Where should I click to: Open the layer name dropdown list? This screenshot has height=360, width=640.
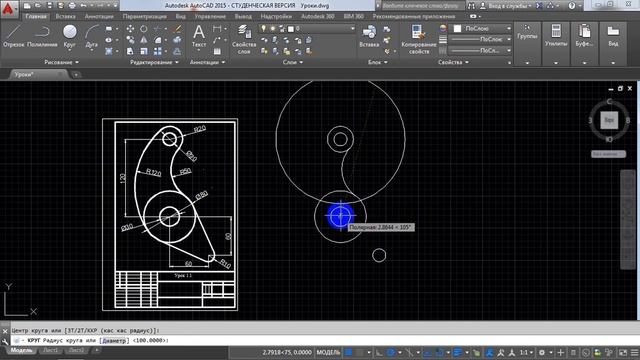[x=353, y=29]
